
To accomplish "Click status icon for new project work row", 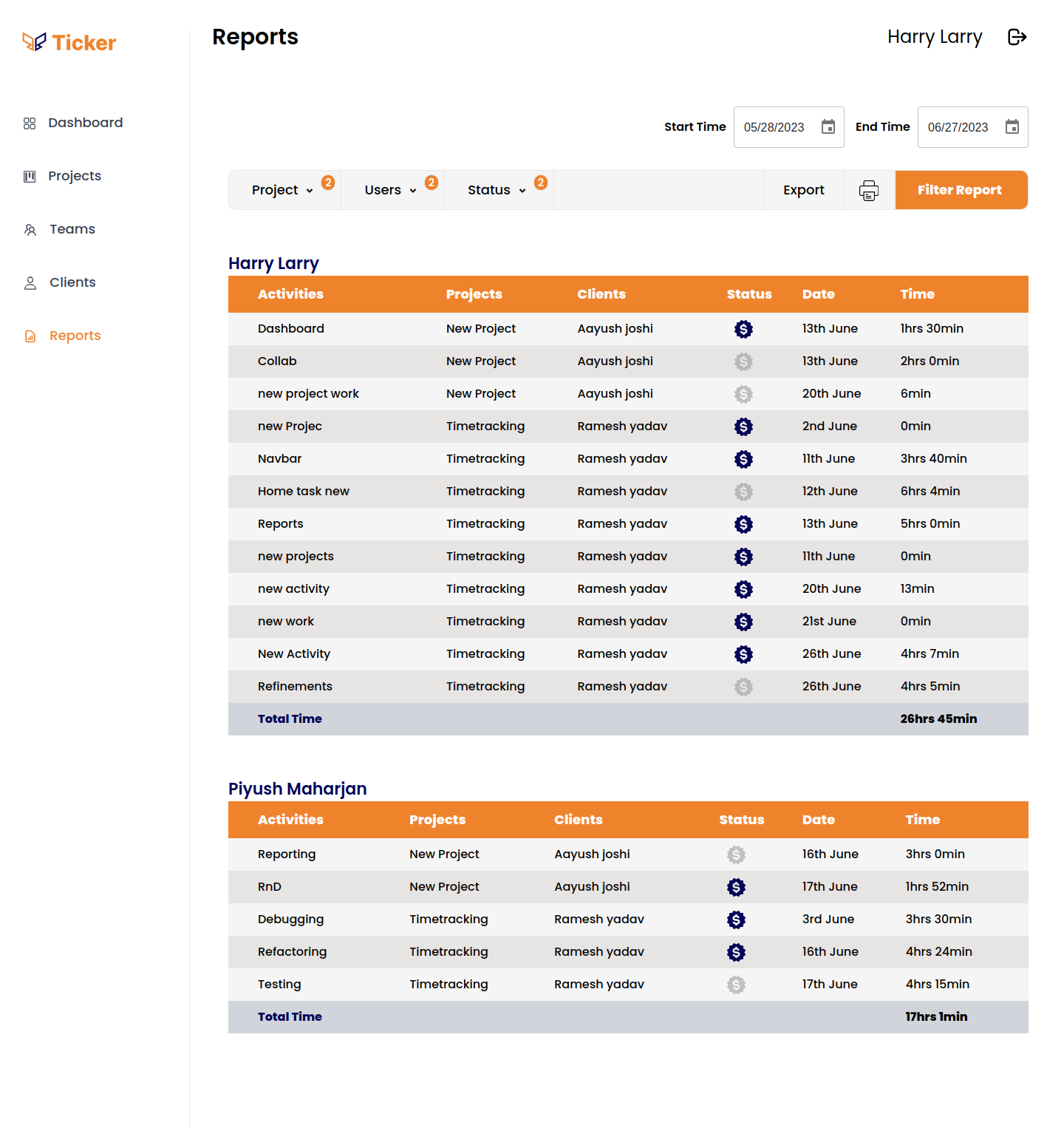I will click(743, 394).
